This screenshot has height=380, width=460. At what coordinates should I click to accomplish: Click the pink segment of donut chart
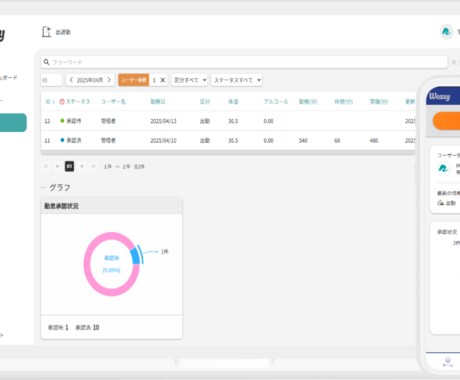88,264
